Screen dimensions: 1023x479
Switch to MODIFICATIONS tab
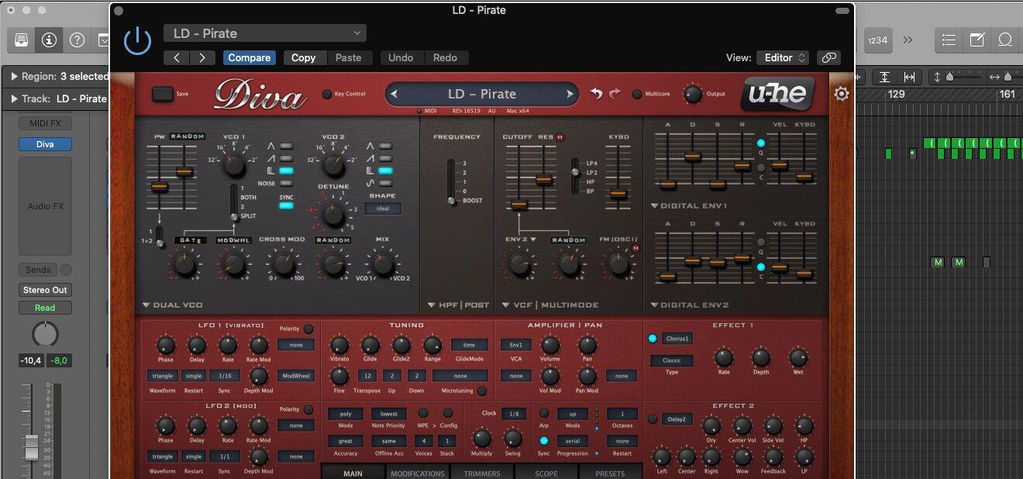(418, 472)
